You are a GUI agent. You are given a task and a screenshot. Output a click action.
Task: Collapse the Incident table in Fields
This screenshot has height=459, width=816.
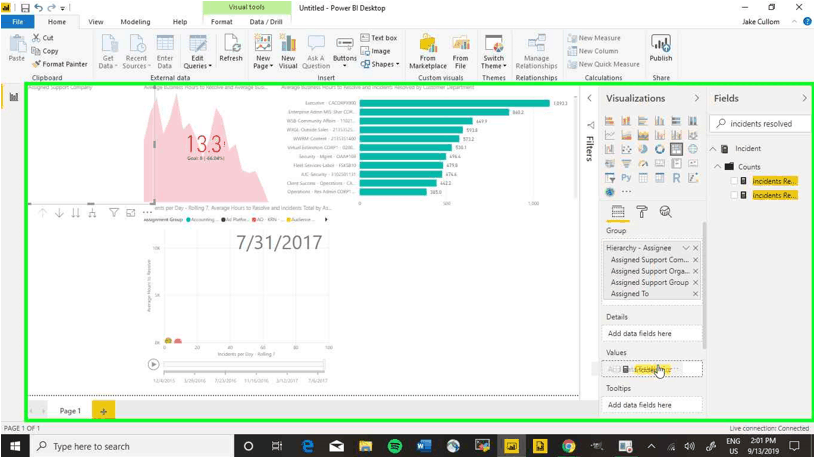coord(713,149)
